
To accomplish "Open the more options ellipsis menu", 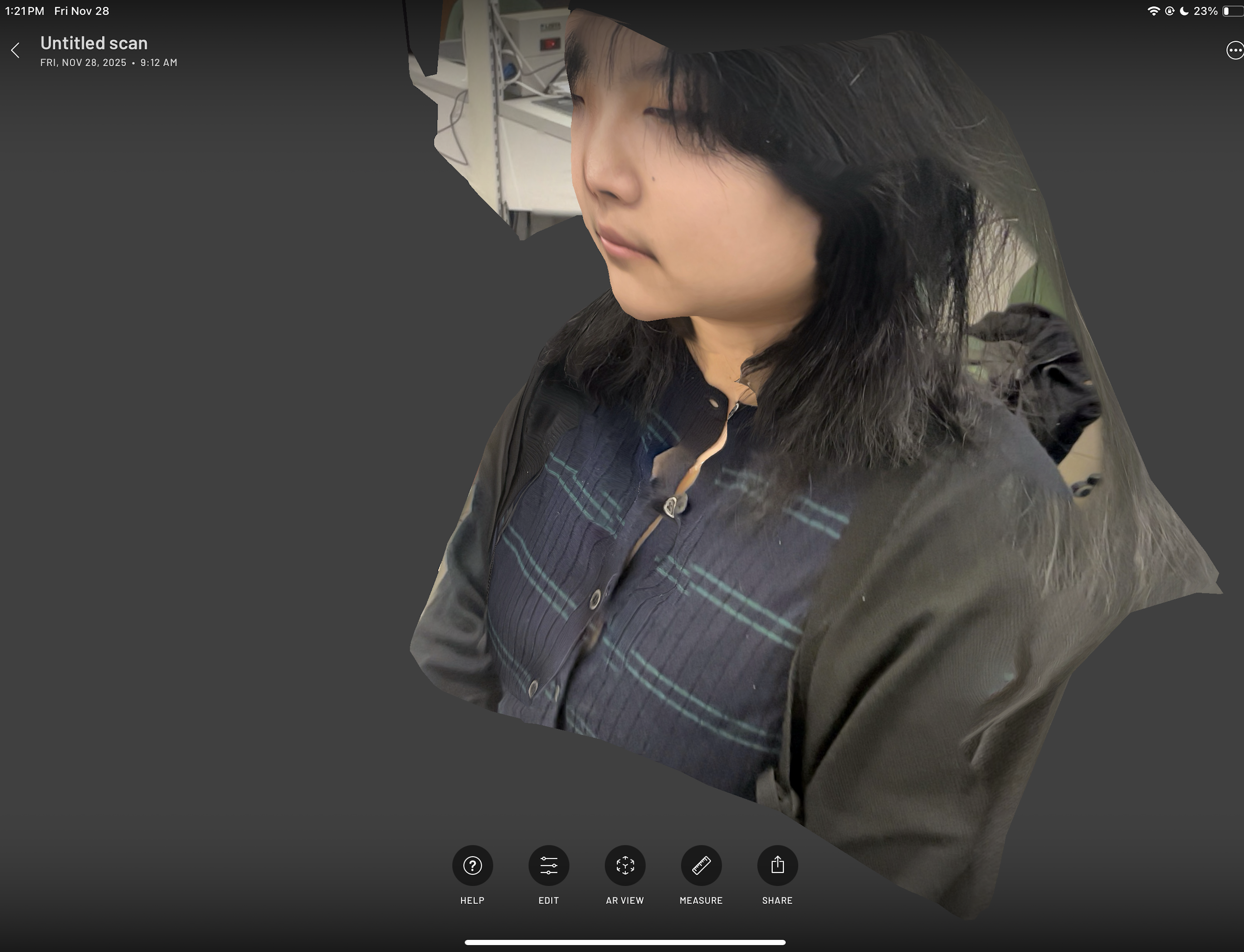I will click(1234, 50).
